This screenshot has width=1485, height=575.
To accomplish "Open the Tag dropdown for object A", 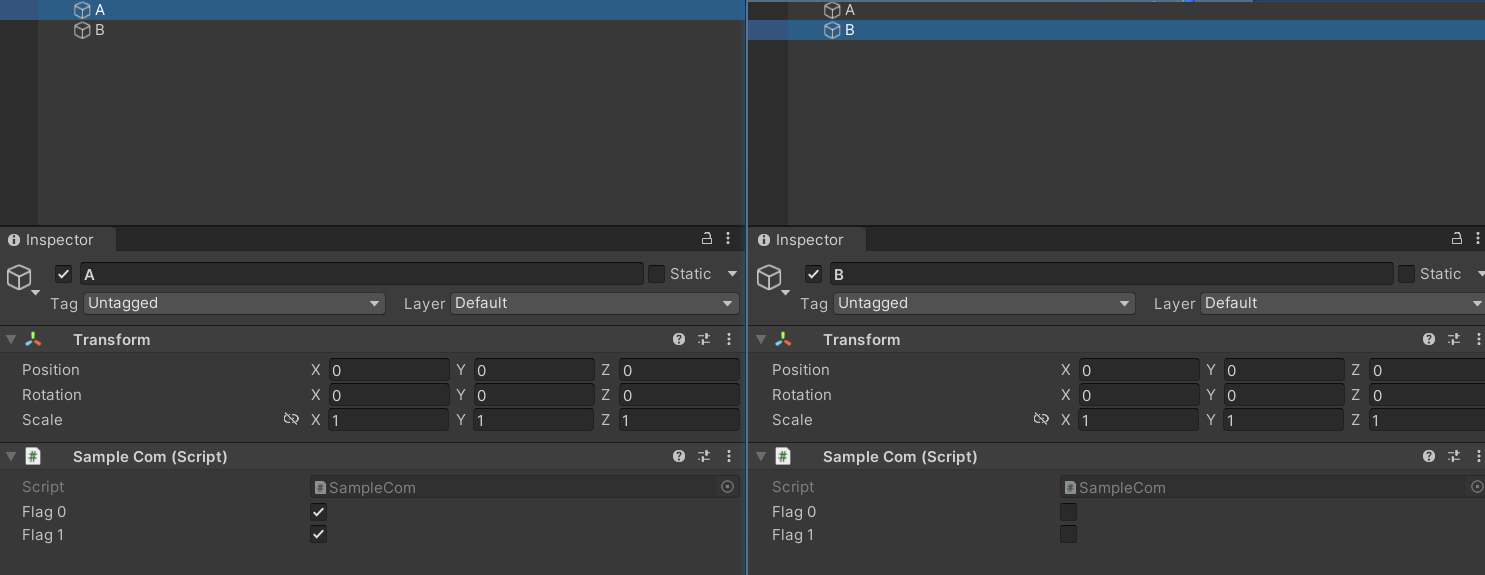I will coord(234,303).
